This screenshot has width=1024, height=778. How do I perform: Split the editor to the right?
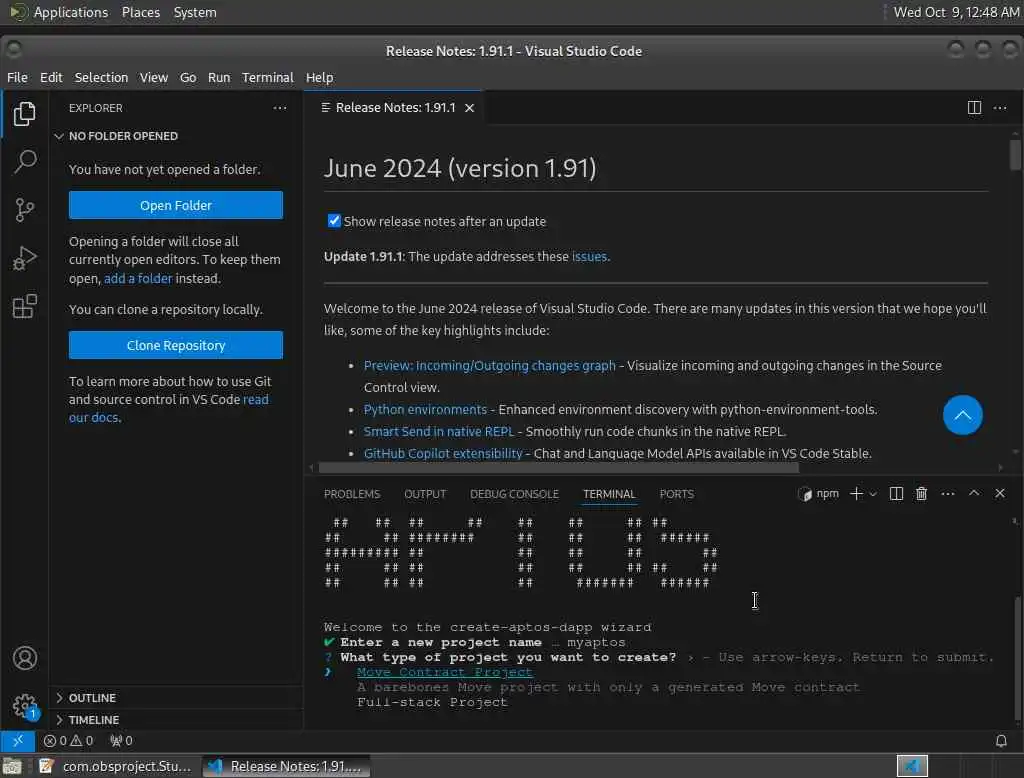(974, 108)
